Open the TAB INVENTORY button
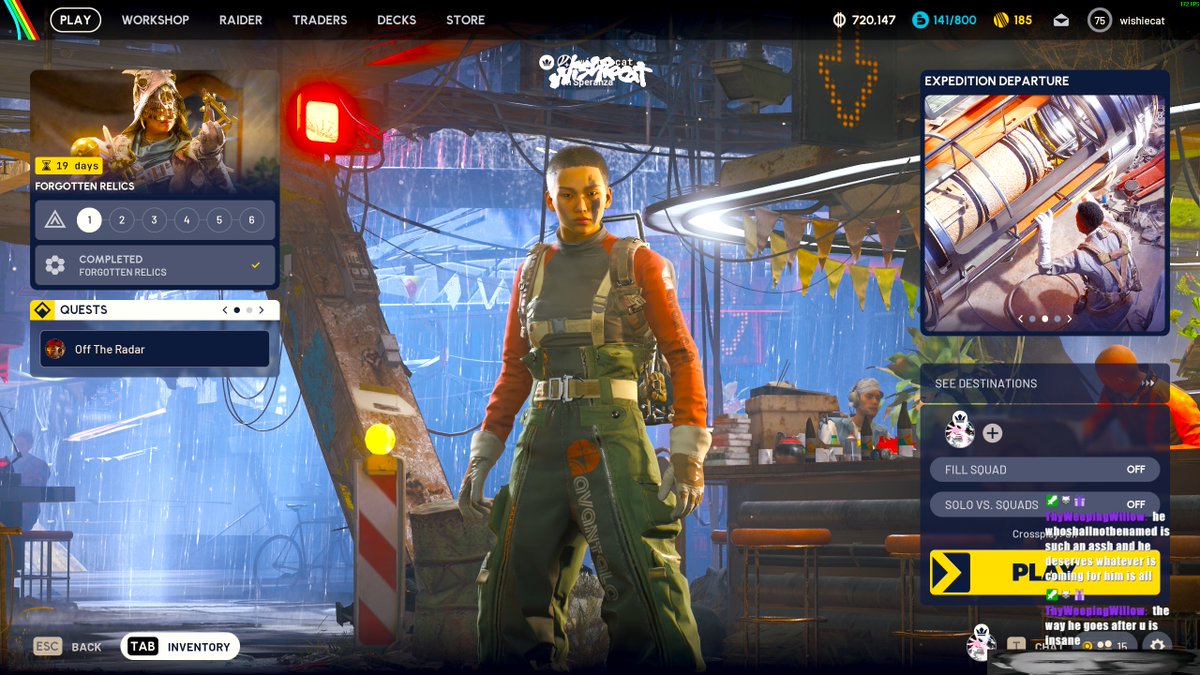 coord(180,647)
